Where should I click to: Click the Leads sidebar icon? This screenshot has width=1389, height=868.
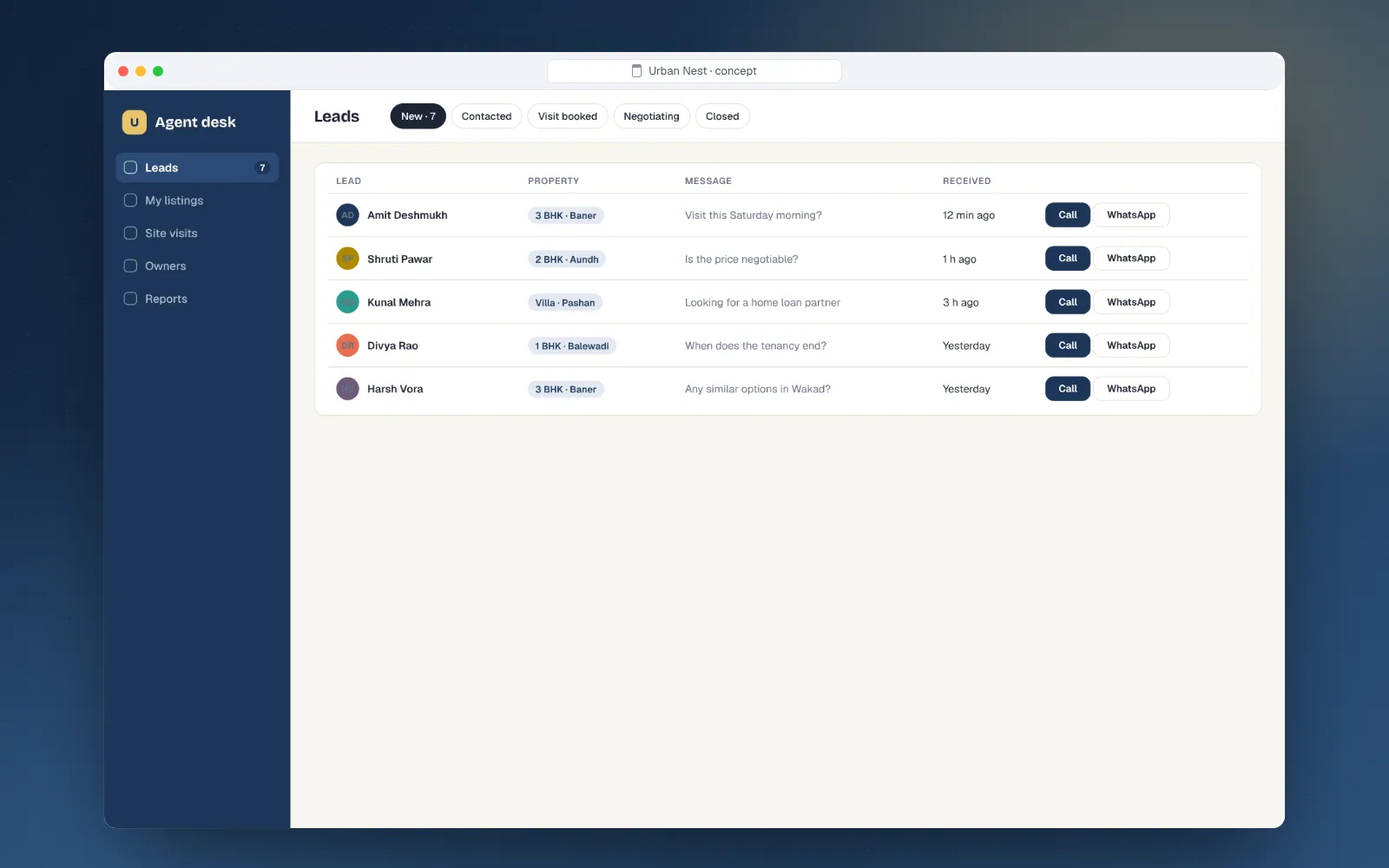pyautogui.click(x=130, y=168)
